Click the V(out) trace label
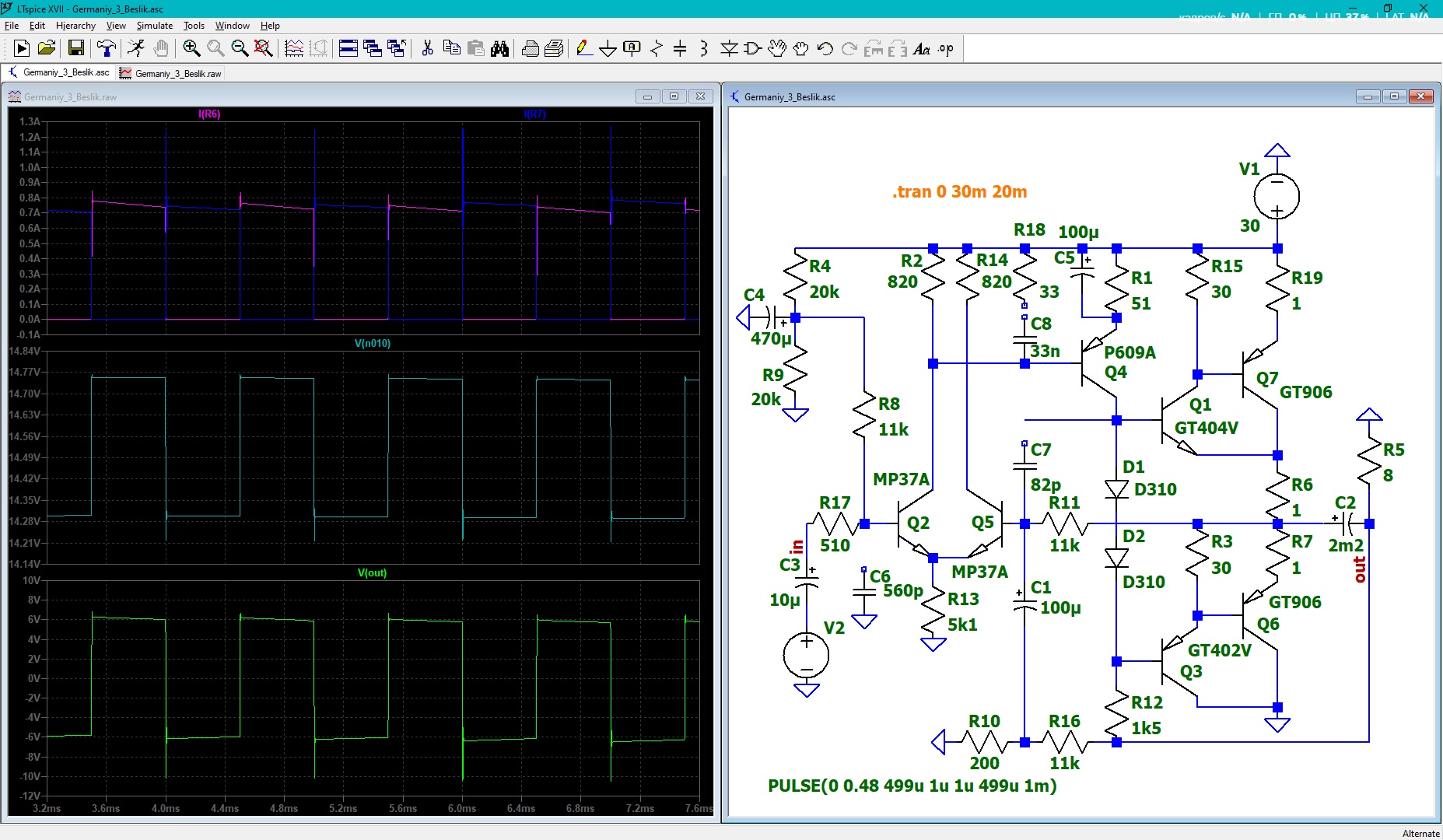 point(372,572)
